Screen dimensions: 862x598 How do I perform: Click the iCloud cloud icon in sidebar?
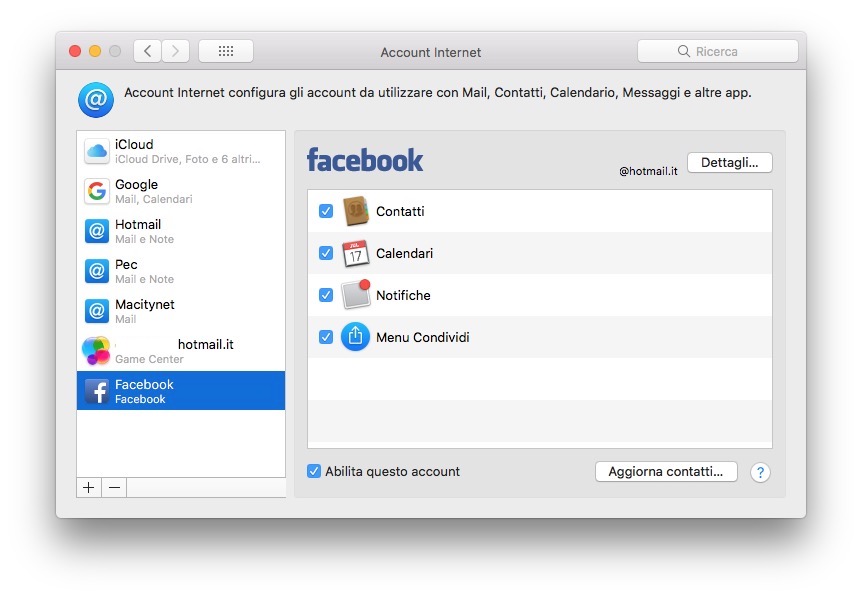pos(97,151)
